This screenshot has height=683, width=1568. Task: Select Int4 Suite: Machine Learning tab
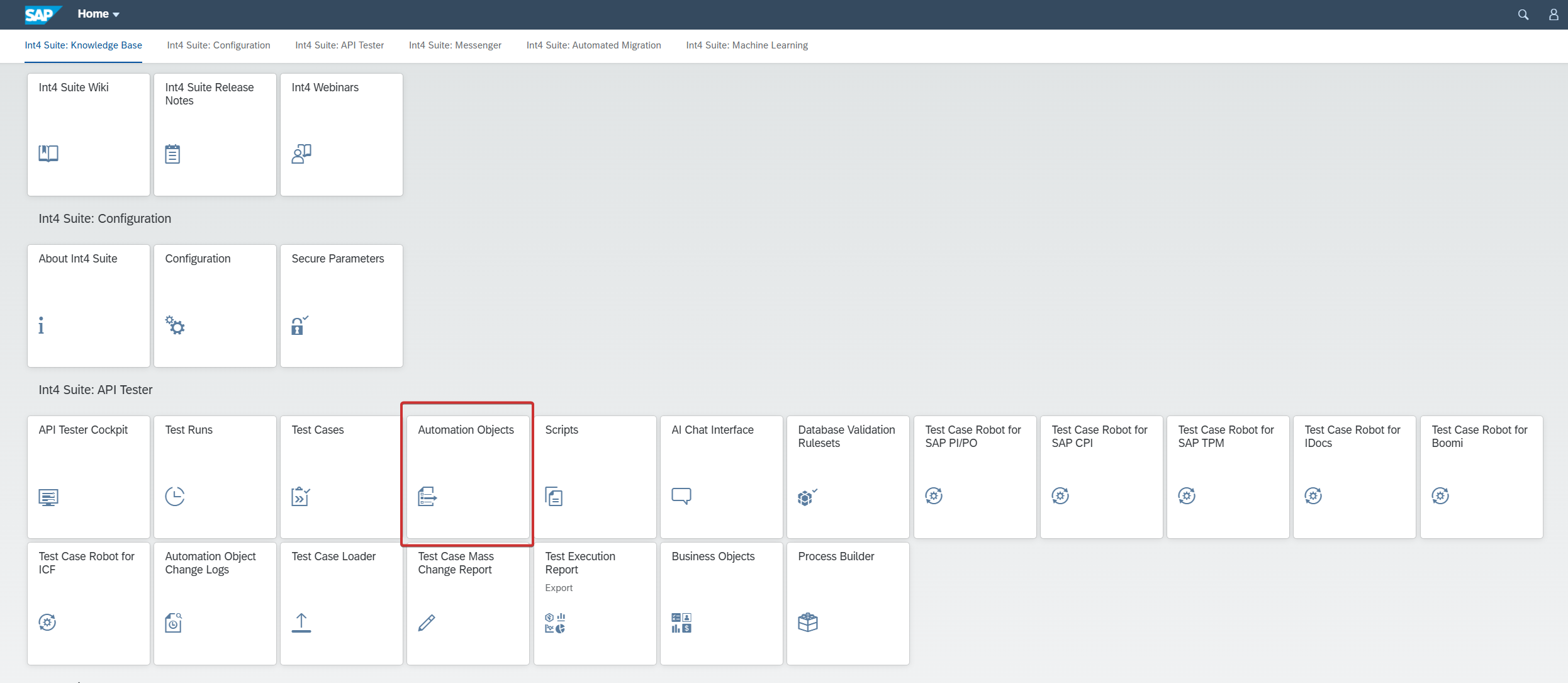747,45
